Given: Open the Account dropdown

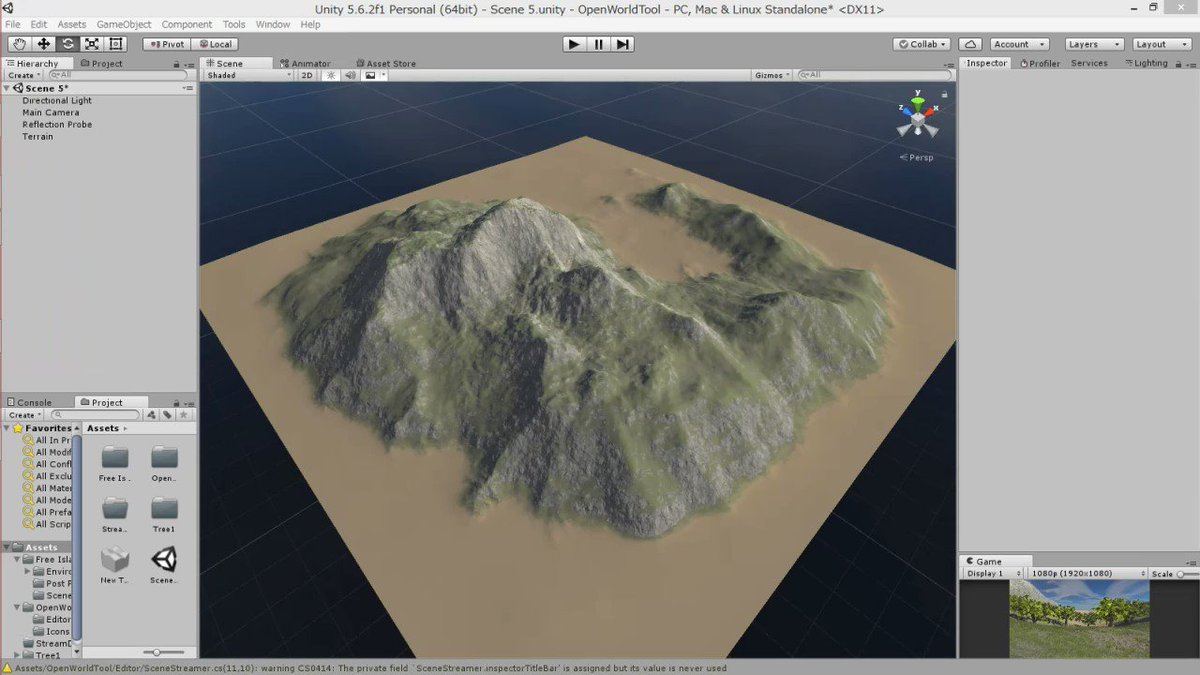Looking at the screenshot, I should coord(1019,44).
